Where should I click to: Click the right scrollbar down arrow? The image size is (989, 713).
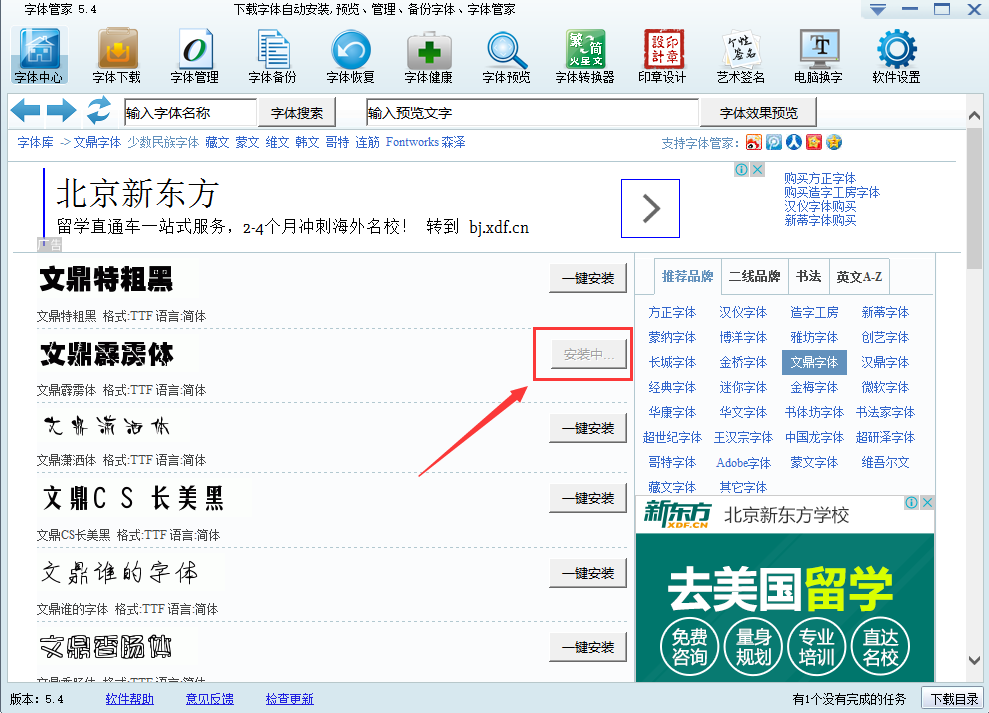(x=973, y=660)
